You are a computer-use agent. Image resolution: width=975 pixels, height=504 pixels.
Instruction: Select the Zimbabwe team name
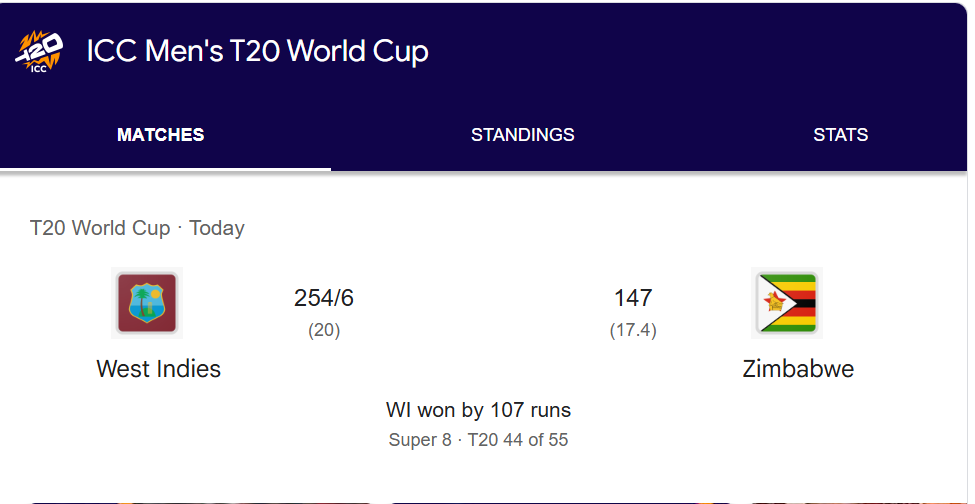pyautogui.click(x=798, y=369)
